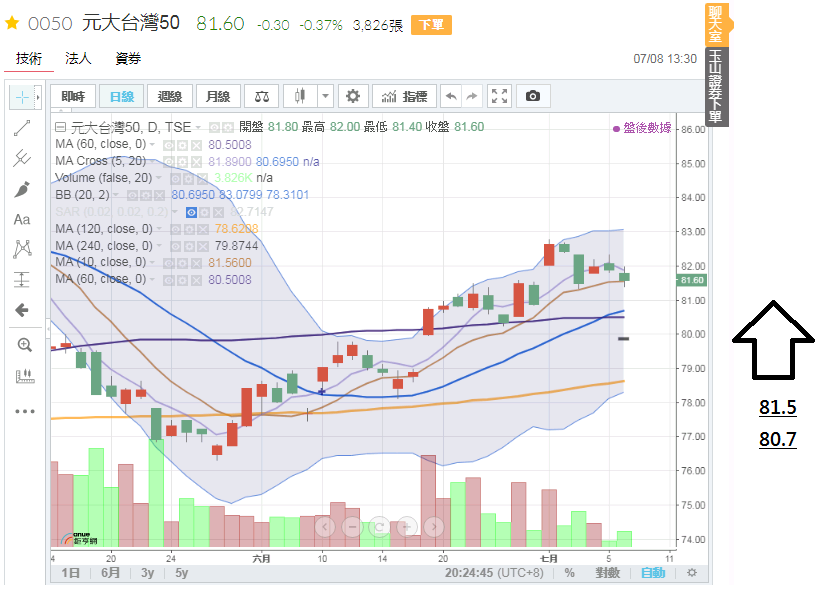Select the 日線 daily interval
Image resolution: width=830 pixels, height=600 pixels.
(122, 96)
